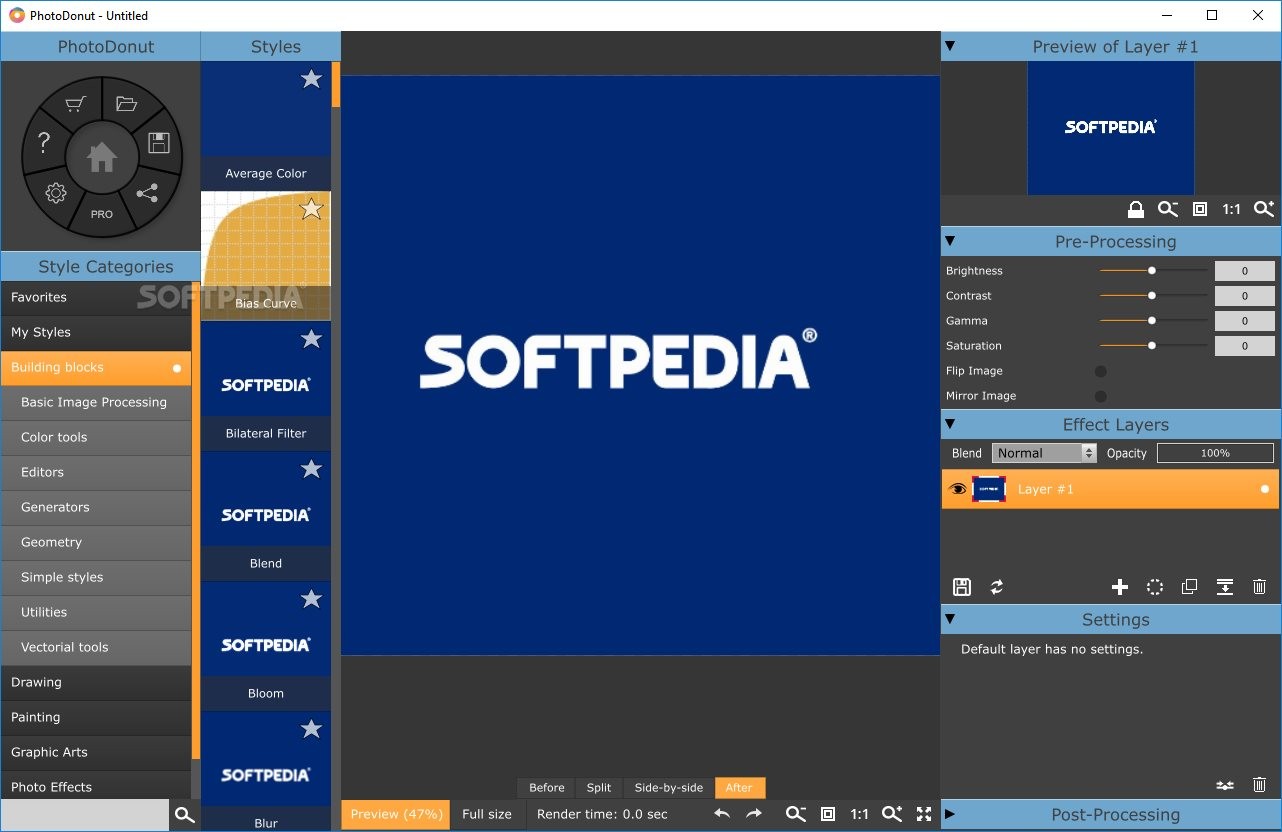Save the image with the floppy disk wheel icon

158,143
